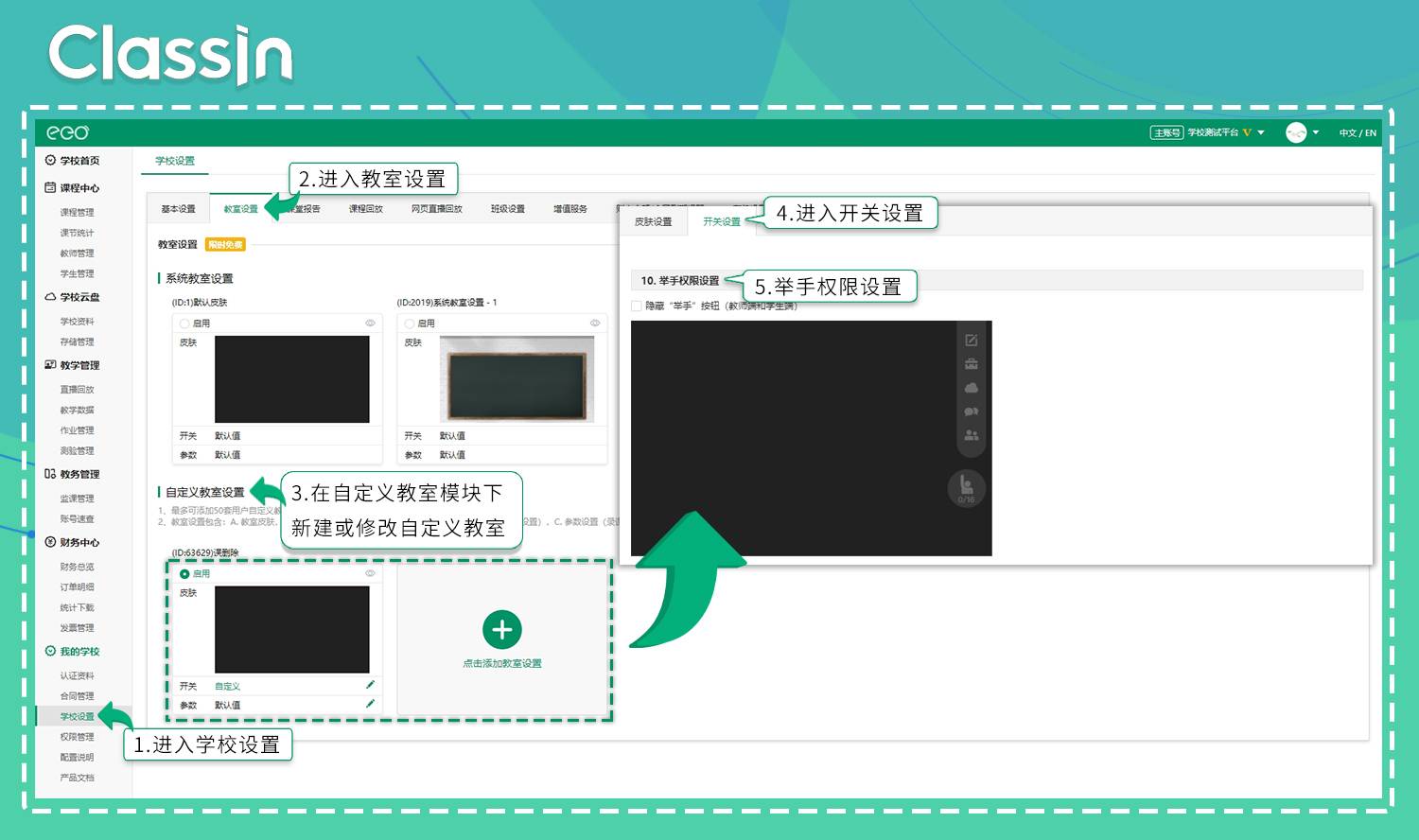
Task: Click the user avatar in the header
Action: pos(1296,132)
